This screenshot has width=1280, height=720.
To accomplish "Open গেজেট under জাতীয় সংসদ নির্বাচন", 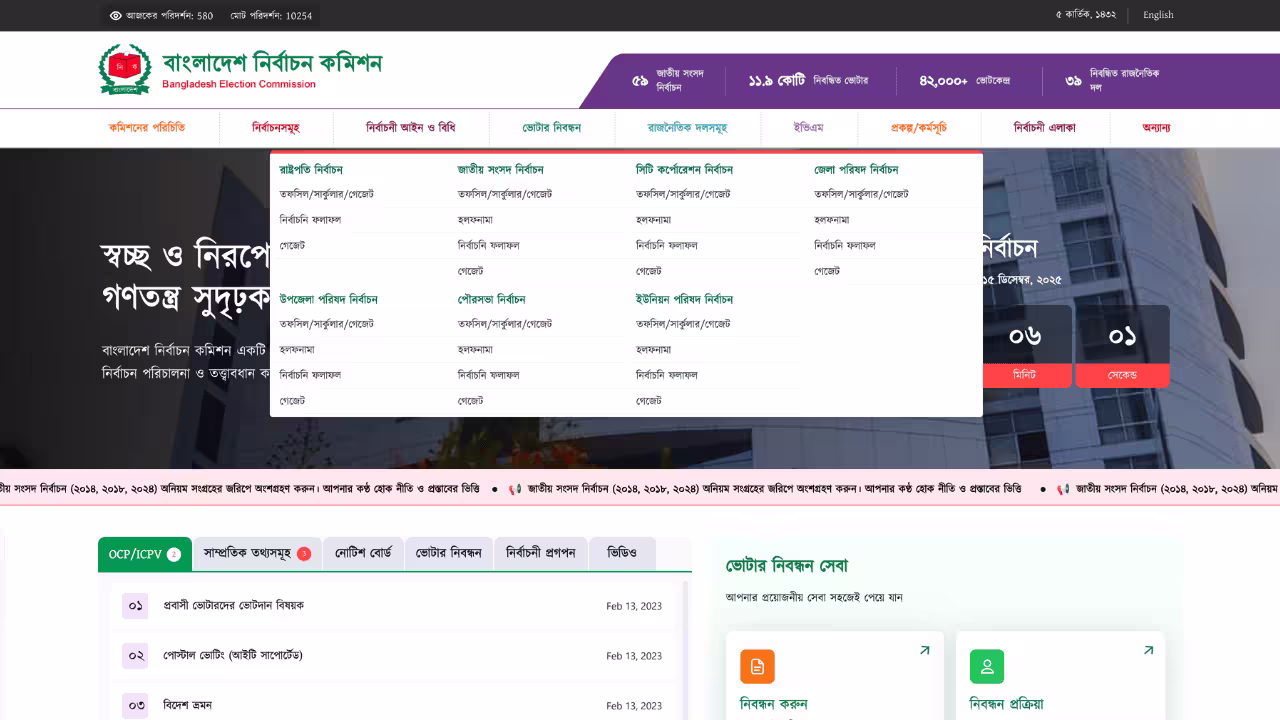I will click(471, 271).
